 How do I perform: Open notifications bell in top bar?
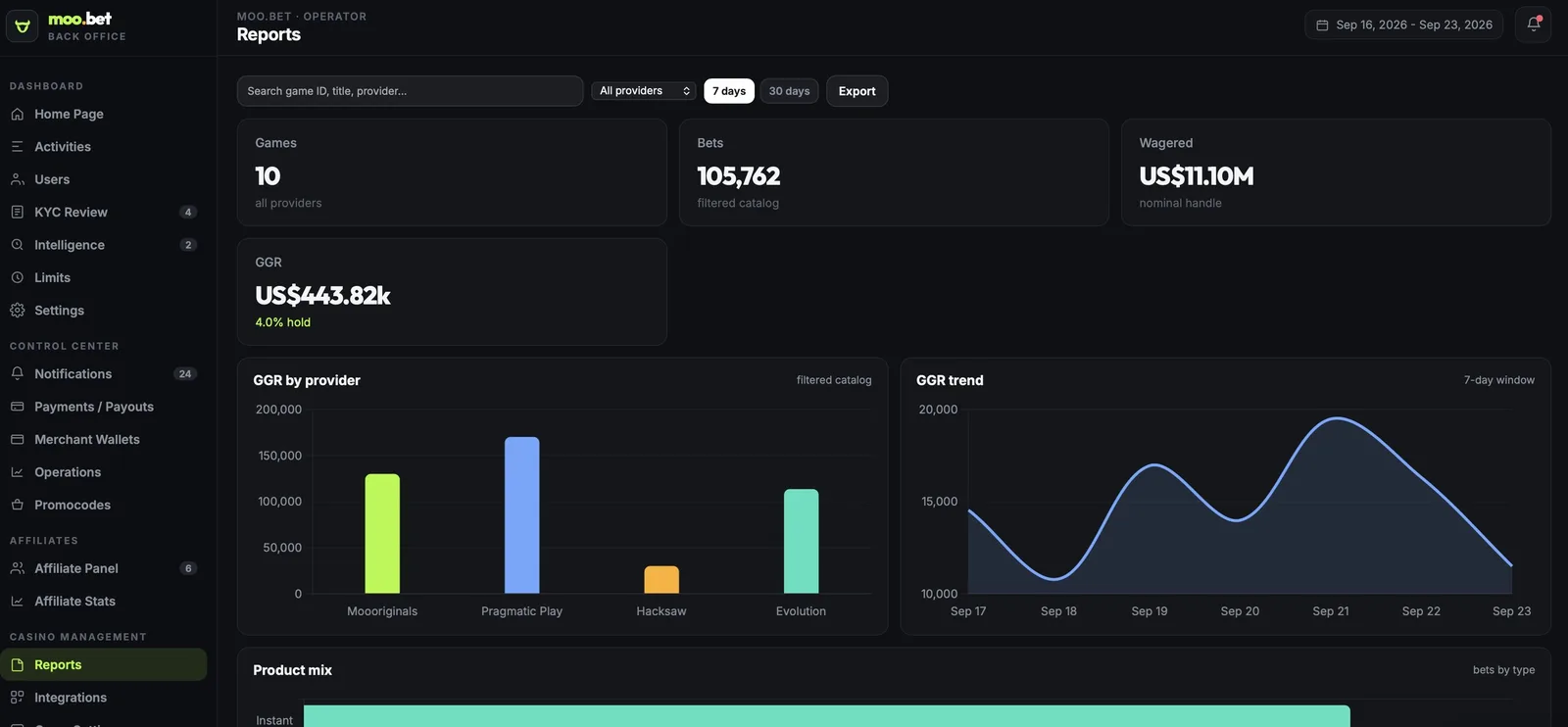1534,24
